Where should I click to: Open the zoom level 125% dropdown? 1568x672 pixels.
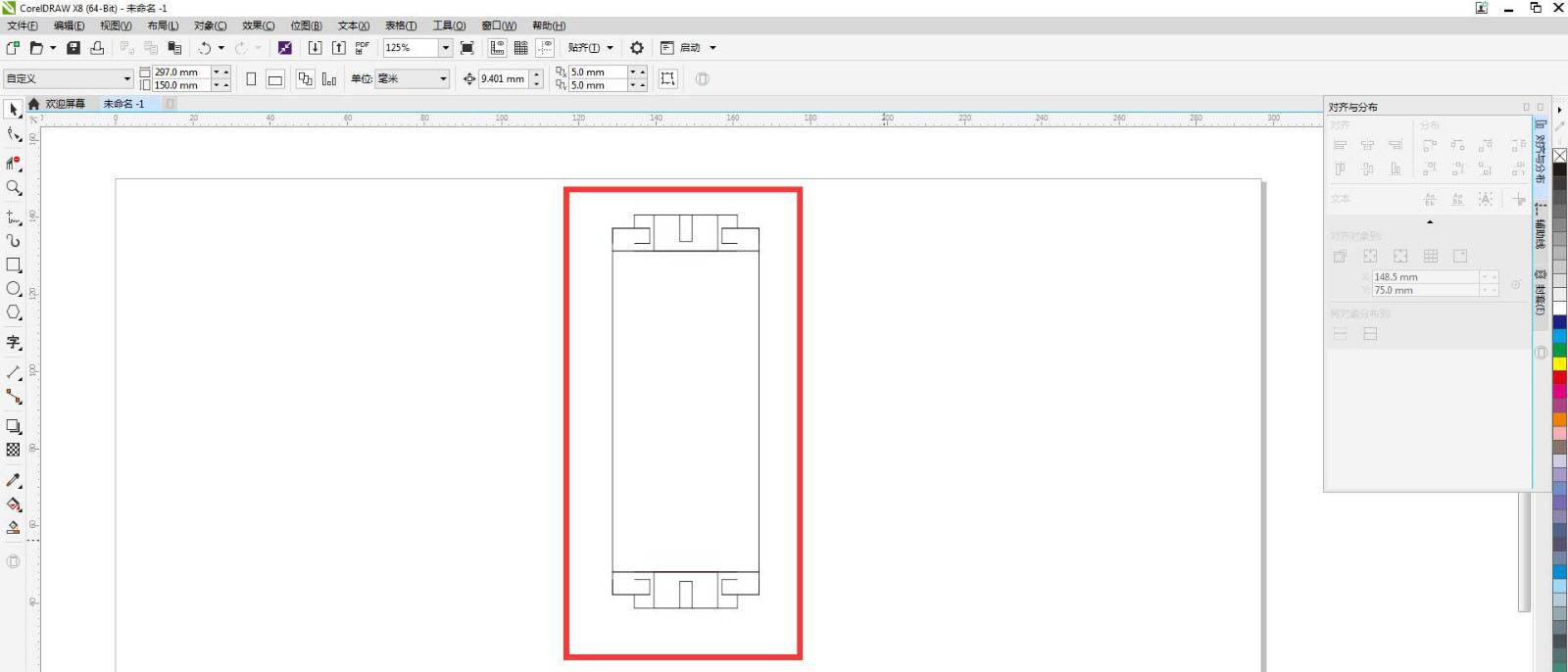tap(445, 48)
